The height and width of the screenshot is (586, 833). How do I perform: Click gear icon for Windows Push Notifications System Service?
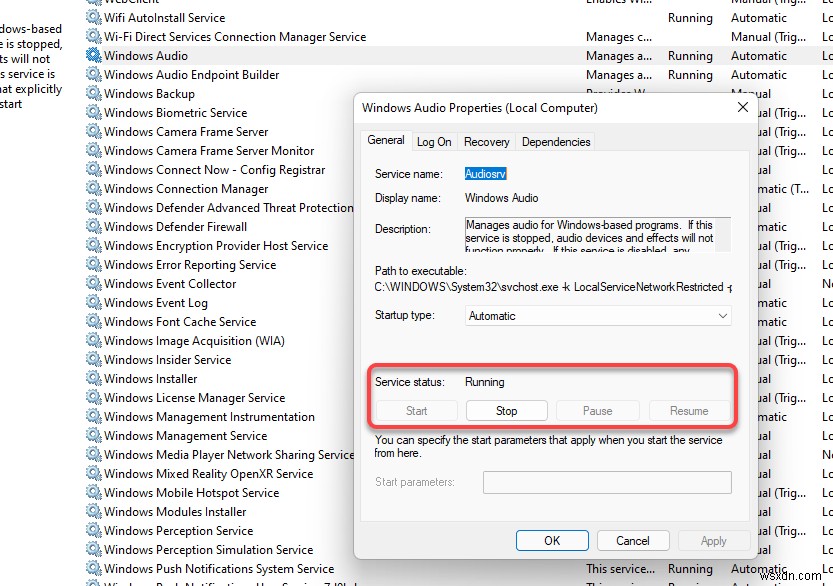point(94,568)
